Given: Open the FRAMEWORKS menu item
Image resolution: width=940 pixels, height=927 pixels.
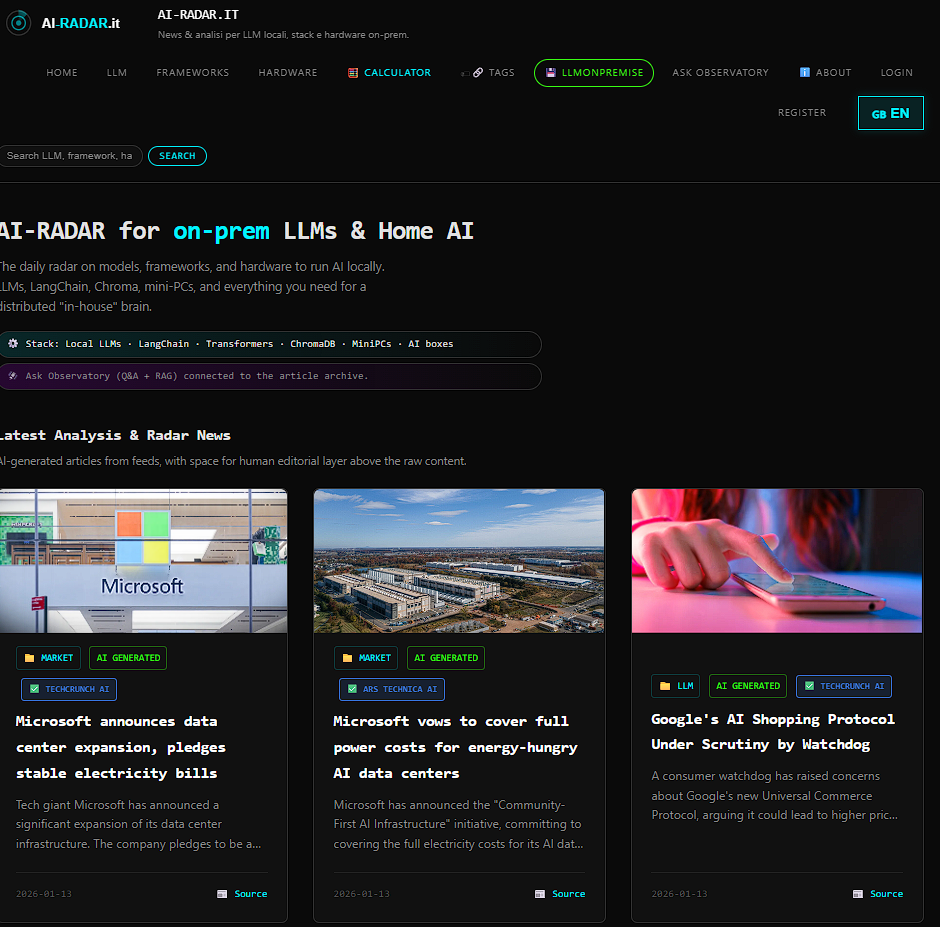Looking at the screenshot, I should coord(192,72).
